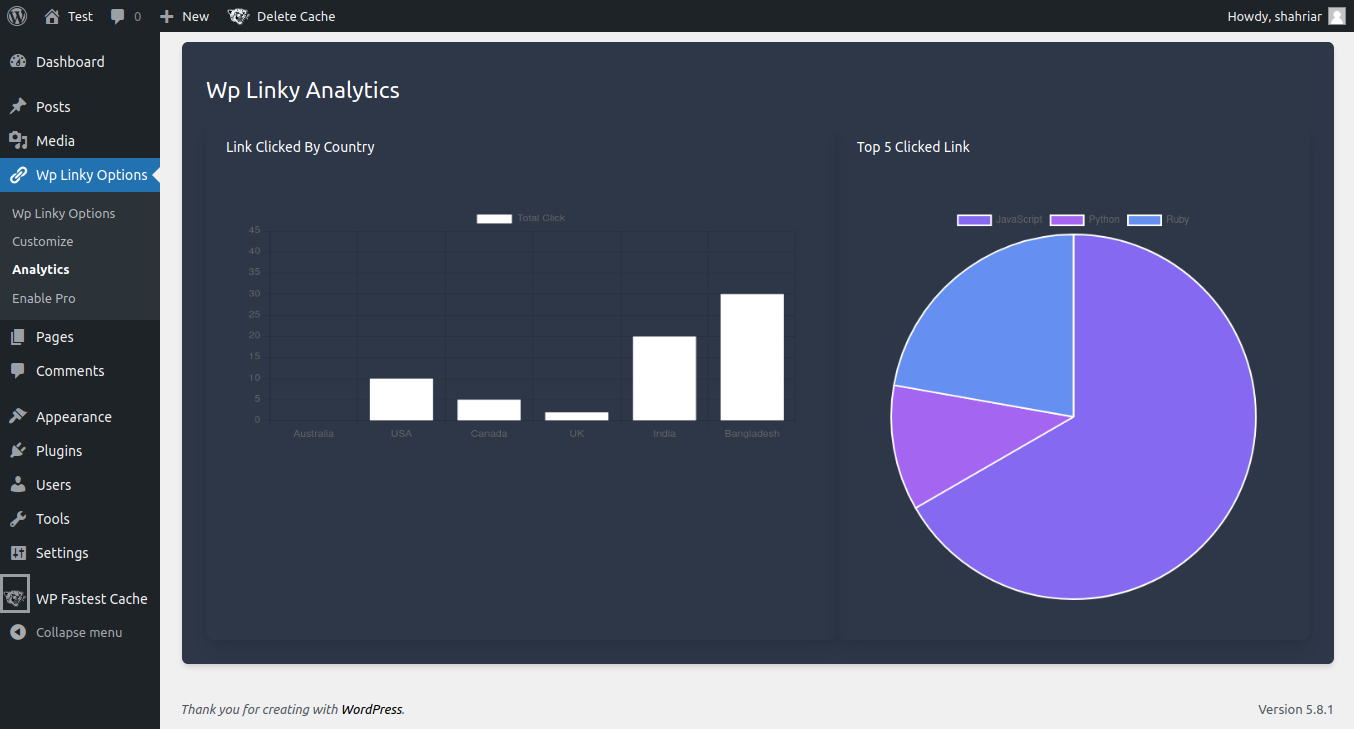Open the Wp Linky Options submenu item
Viewport: 1354px width, 729px height.
[63, 213]
